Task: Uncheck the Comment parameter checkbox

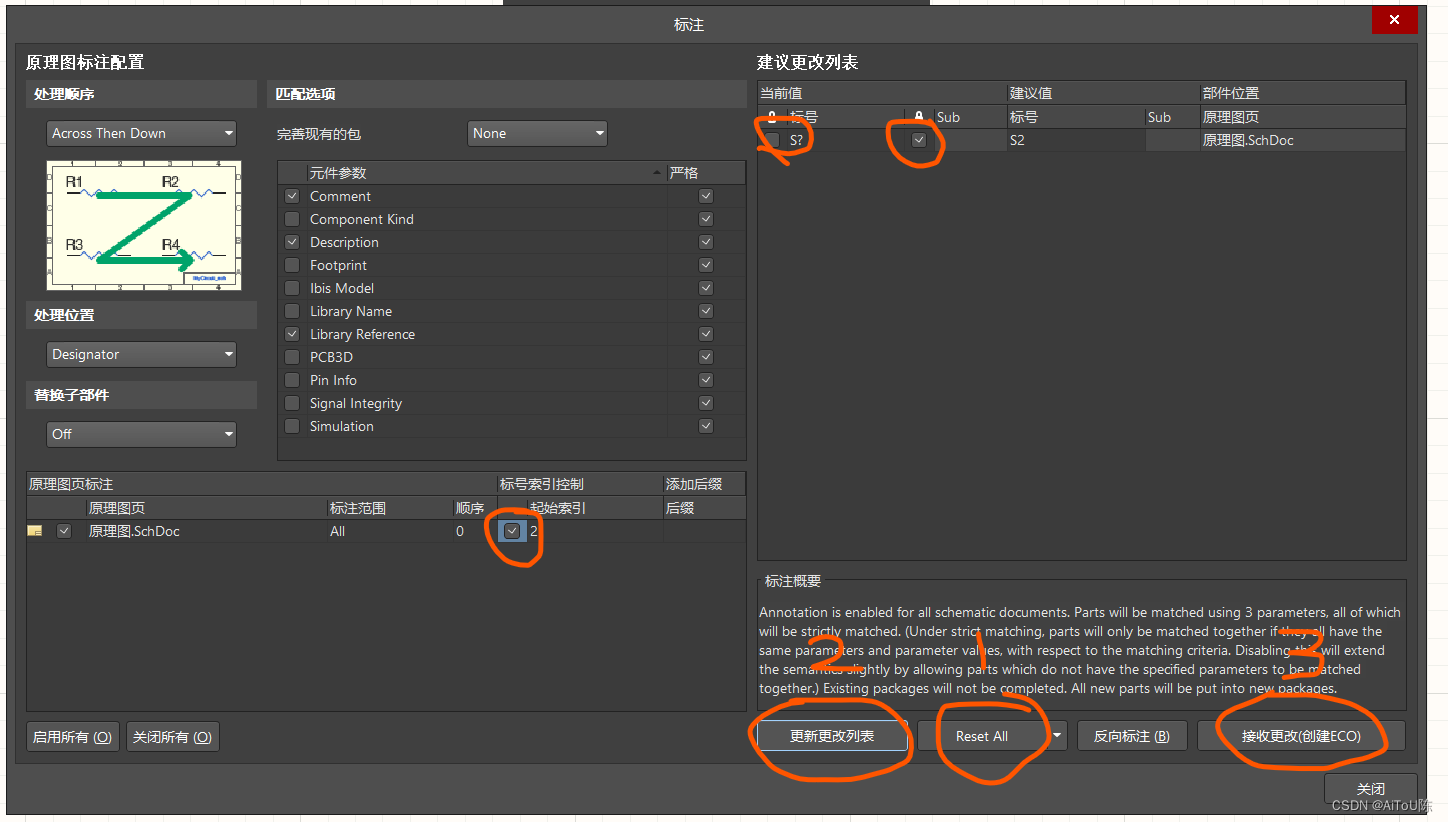Action: (x=292, y=196)
